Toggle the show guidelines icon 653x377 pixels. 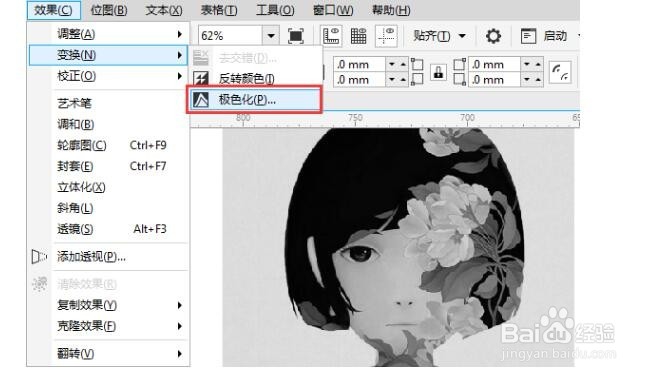tap(386, 36)
